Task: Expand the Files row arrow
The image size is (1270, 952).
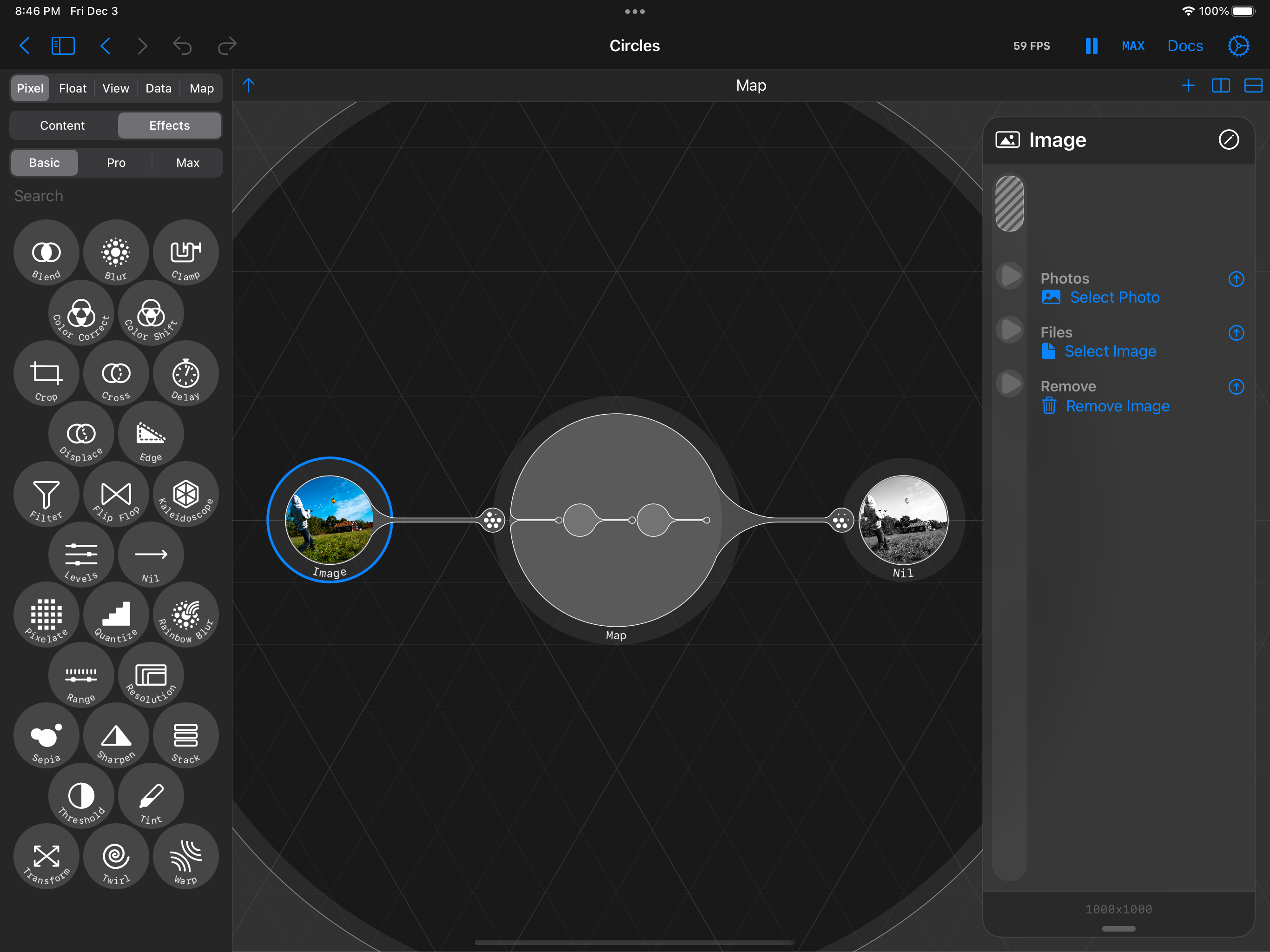Action: [1236, 333]
